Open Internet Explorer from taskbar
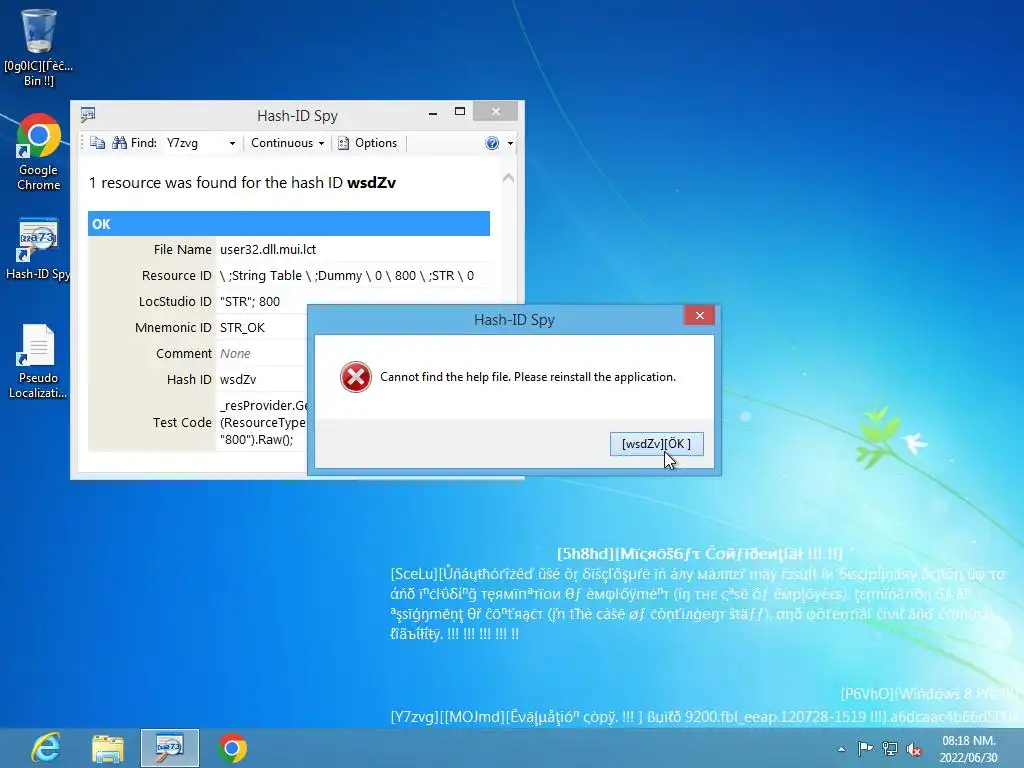 (46, 748)
